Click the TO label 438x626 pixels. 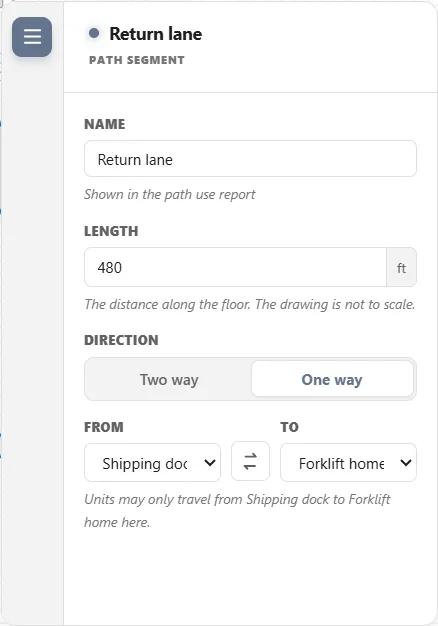pyautogui.click(x=289, y=427)
